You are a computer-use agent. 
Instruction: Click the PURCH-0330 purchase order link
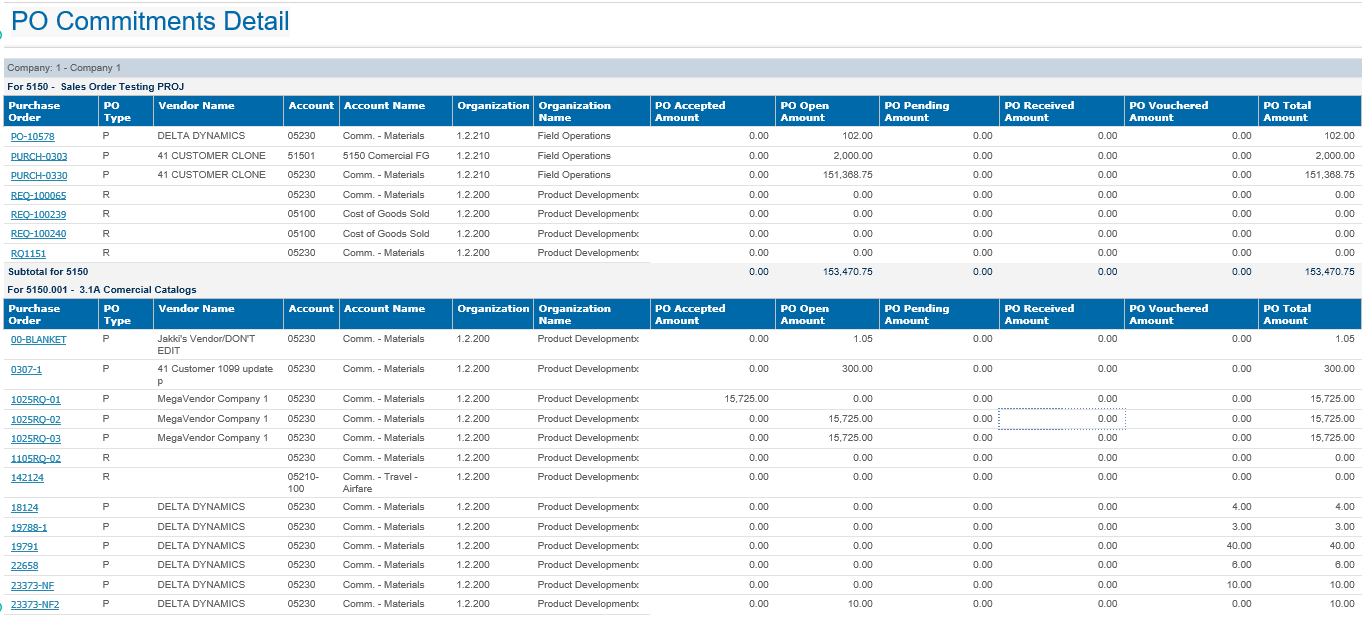[39, 176]
